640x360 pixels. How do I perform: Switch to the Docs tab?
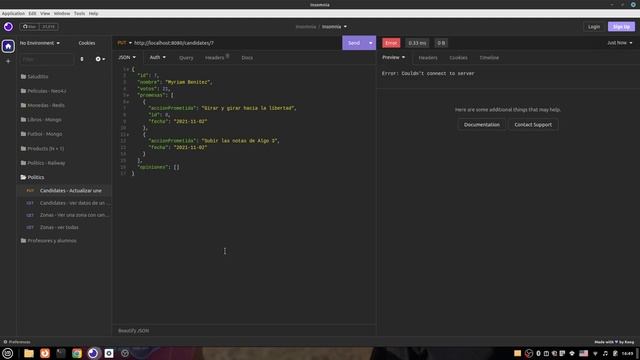coord(247,58)
